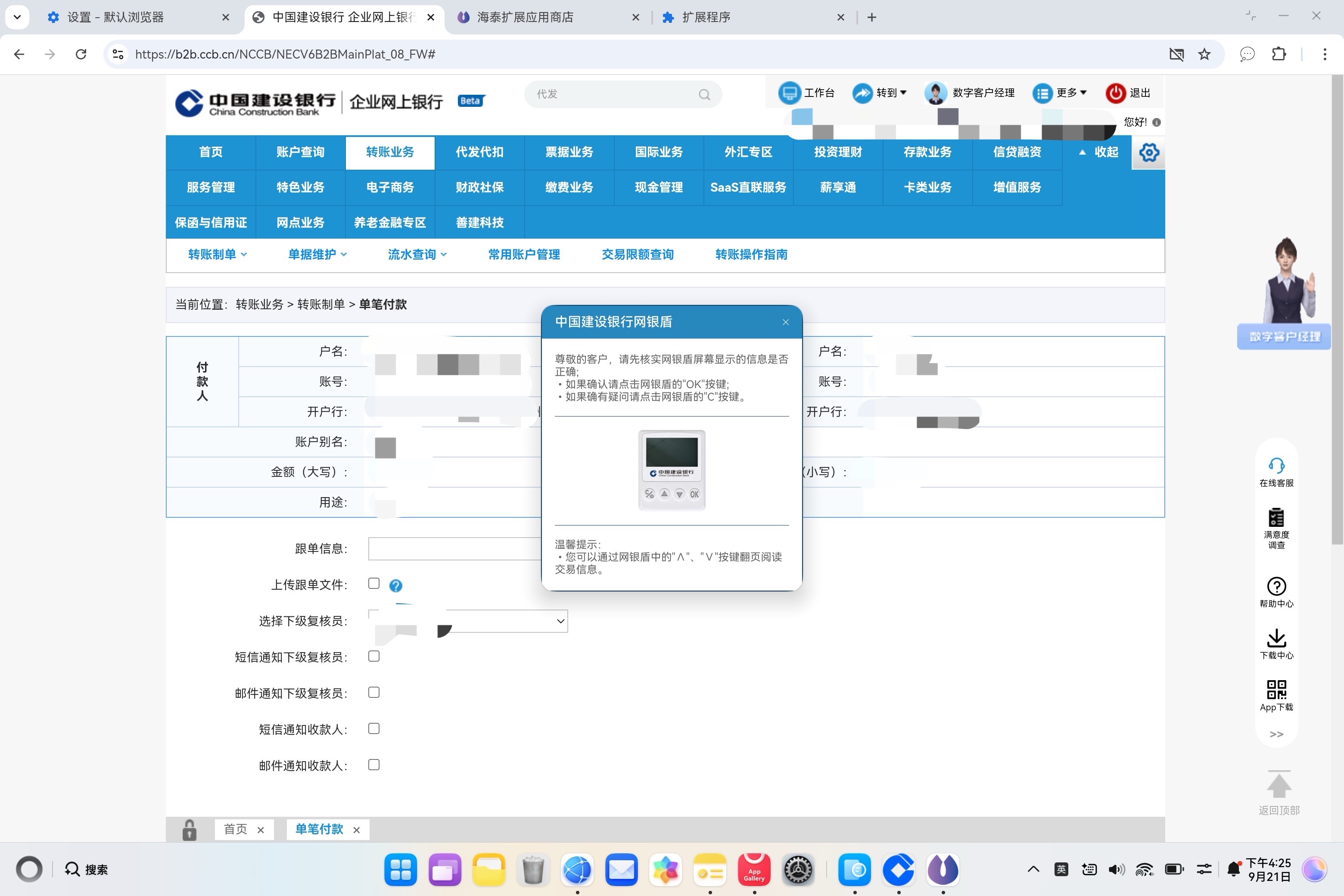Open the 账户查询 menu
This screenshot has width=1344, height=896.
point(301,152)
